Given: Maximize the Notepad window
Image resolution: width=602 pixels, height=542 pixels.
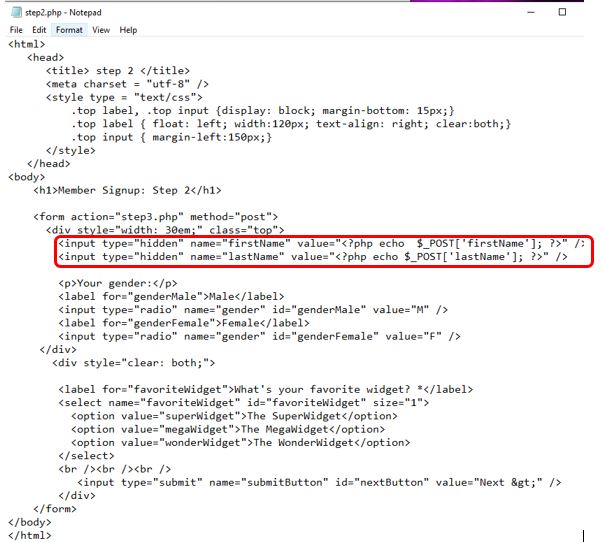Looking at the screenshot, I should point(562,12).
